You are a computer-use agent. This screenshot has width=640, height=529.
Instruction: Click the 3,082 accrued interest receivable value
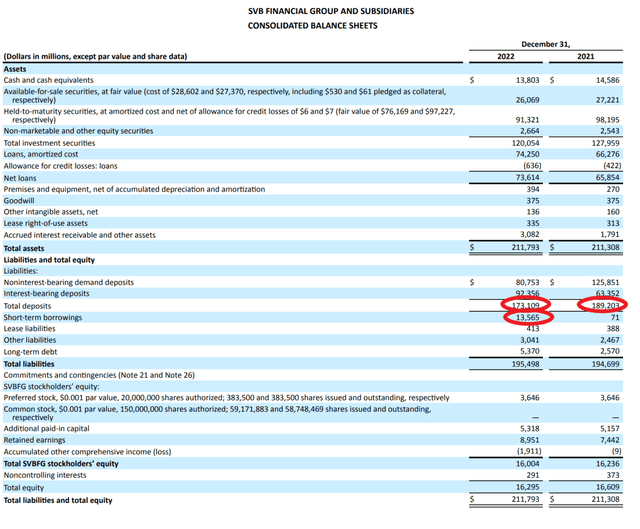(529, 234)
